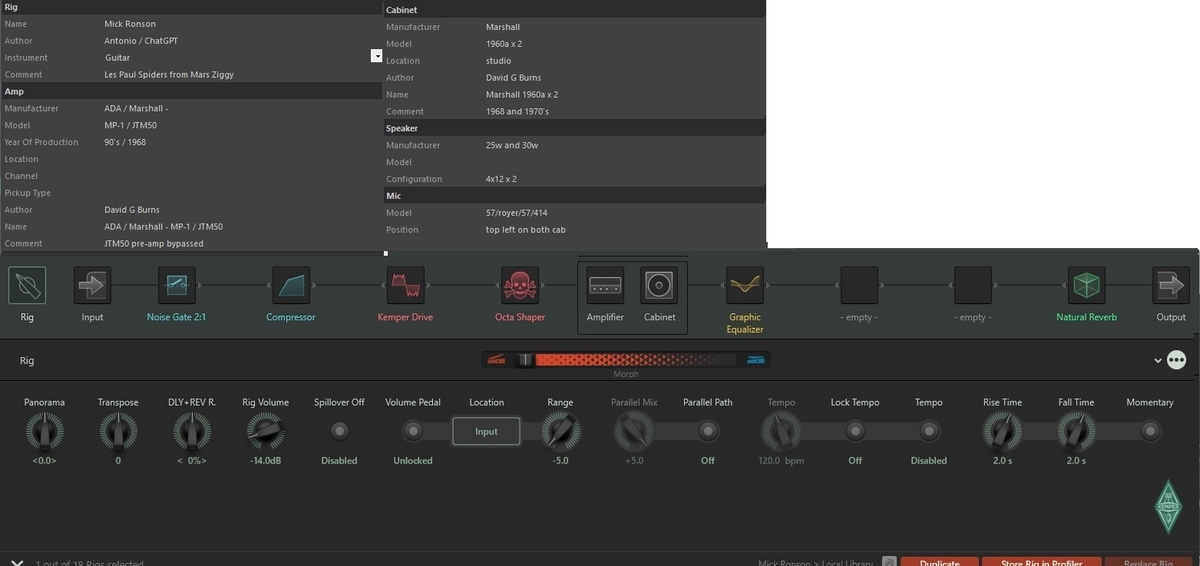The height and width of the screenshot is (566, 1200).
Task: Edit the Rig Name field Mick Ronson
Action: [240, 24]
